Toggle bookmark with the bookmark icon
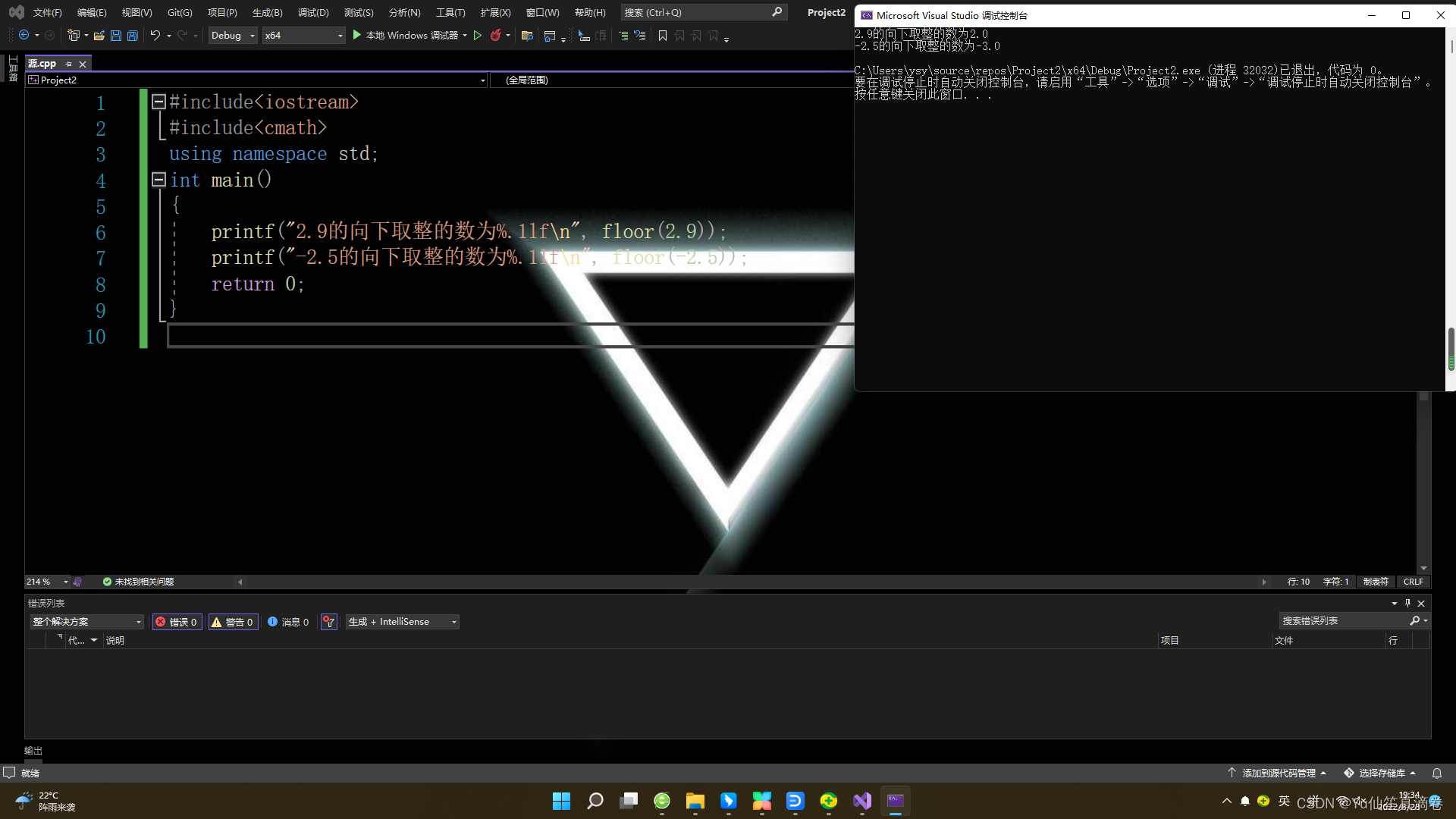Image resolution: width=1456 pixels, height=819 pixels. coord(663,36)
